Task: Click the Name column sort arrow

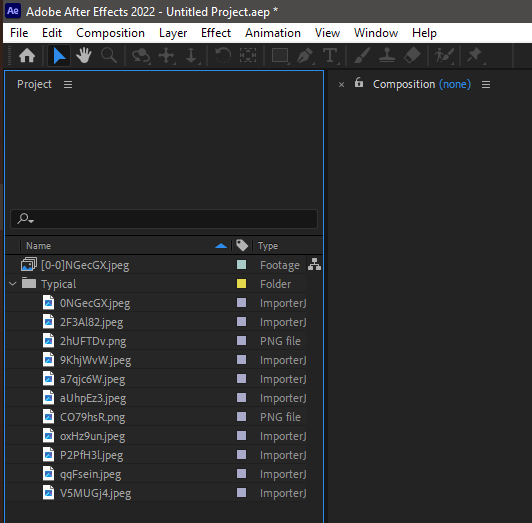Action: click(221, 246)
